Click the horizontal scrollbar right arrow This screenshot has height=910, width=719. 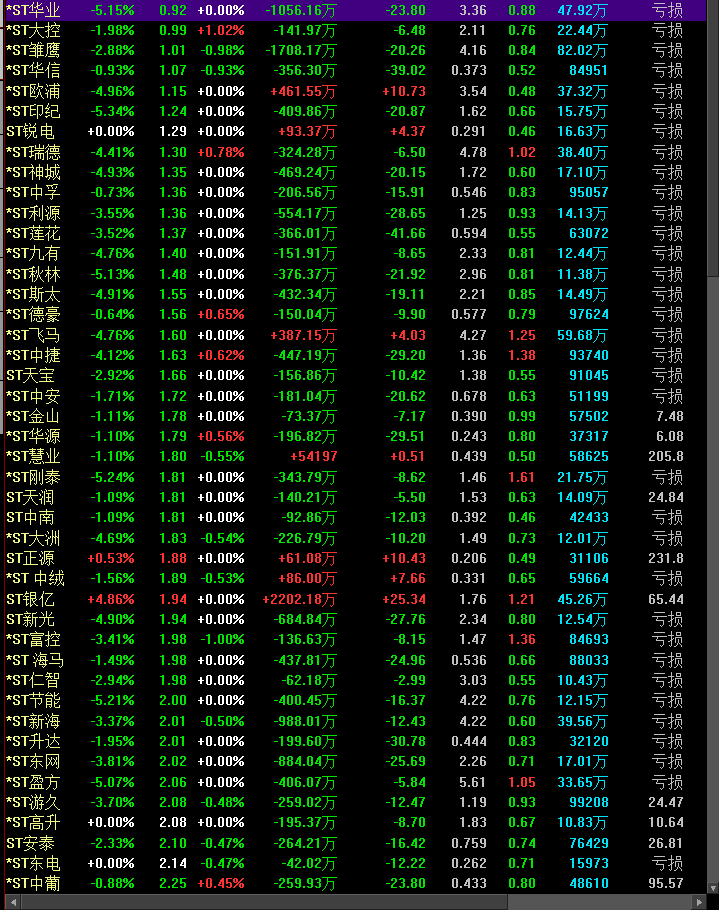[700, 902]
